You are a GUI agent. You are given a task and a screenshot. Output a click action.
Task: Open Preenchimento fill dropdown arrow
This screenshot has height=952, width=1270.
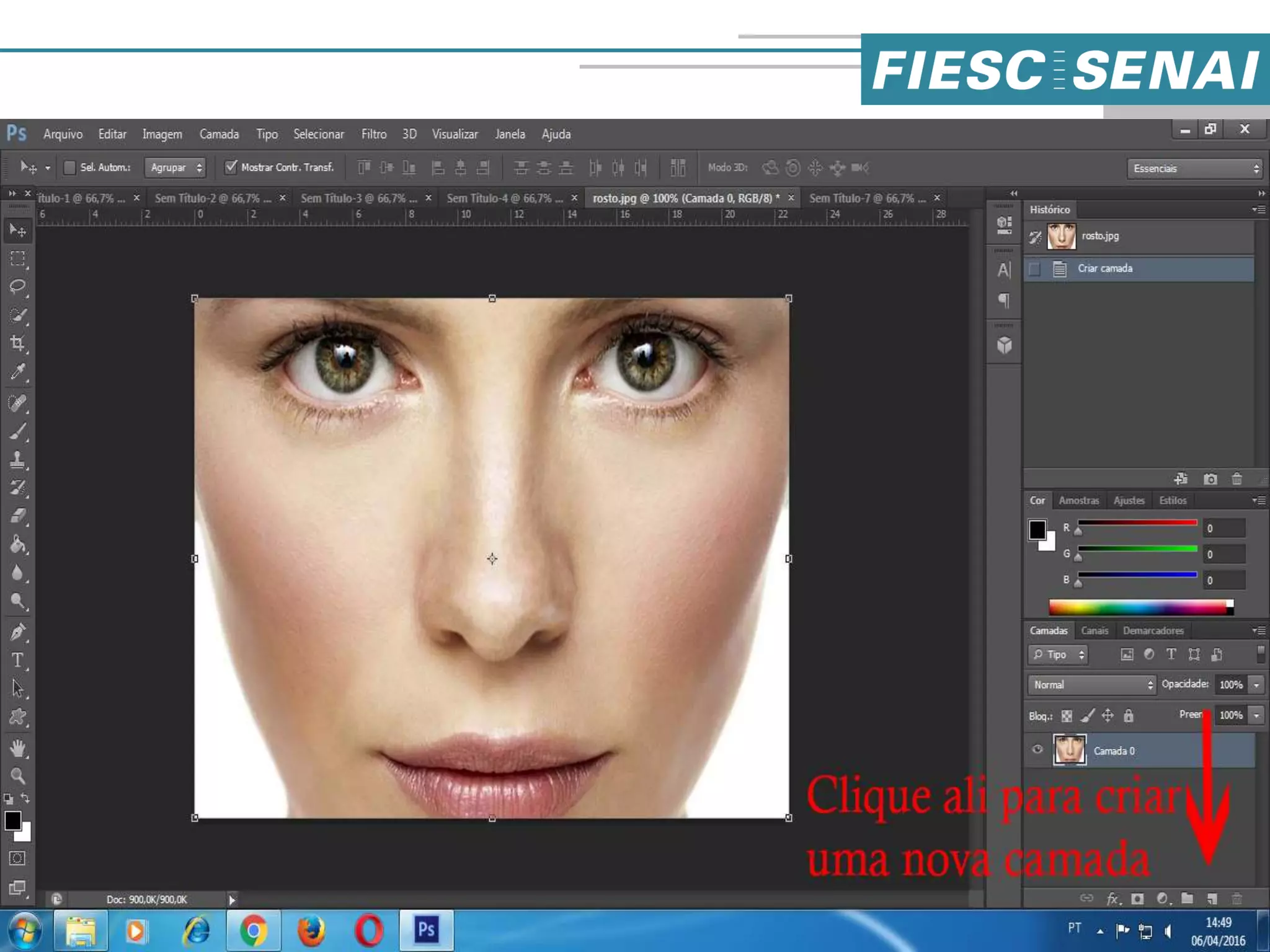pos(1257,715)
